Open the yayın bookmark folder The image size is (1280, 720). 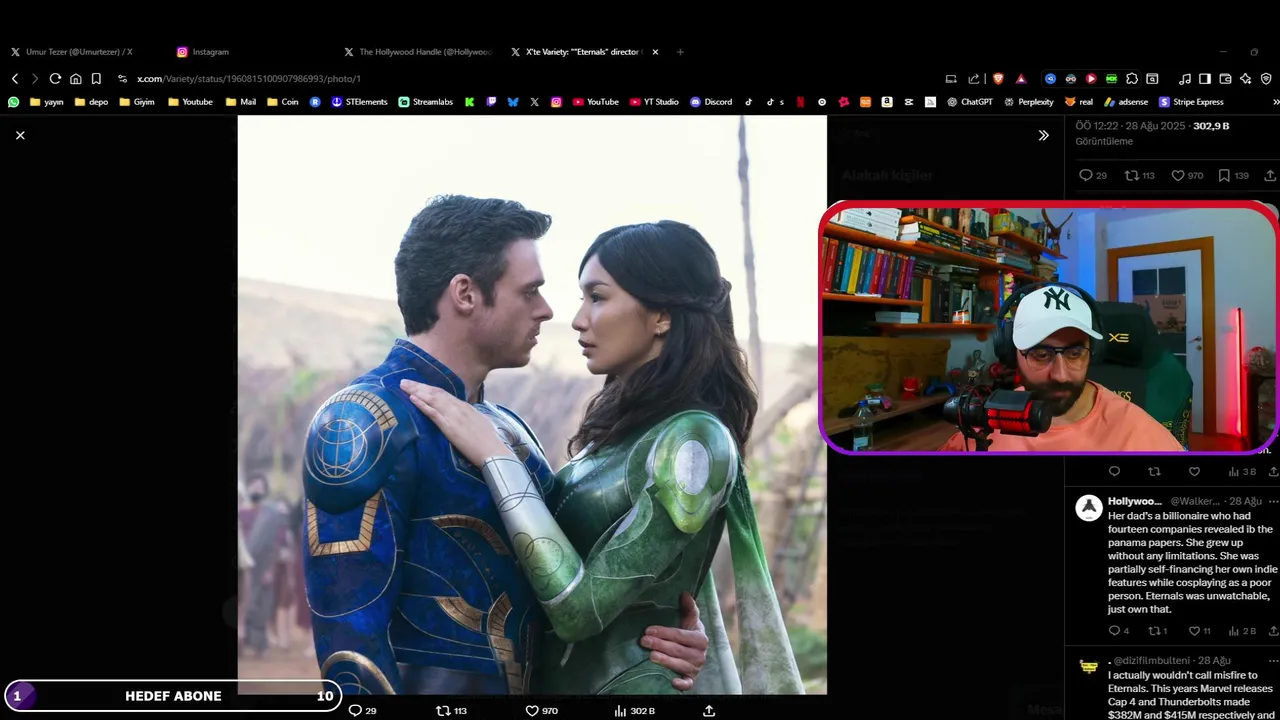(47, 102)
